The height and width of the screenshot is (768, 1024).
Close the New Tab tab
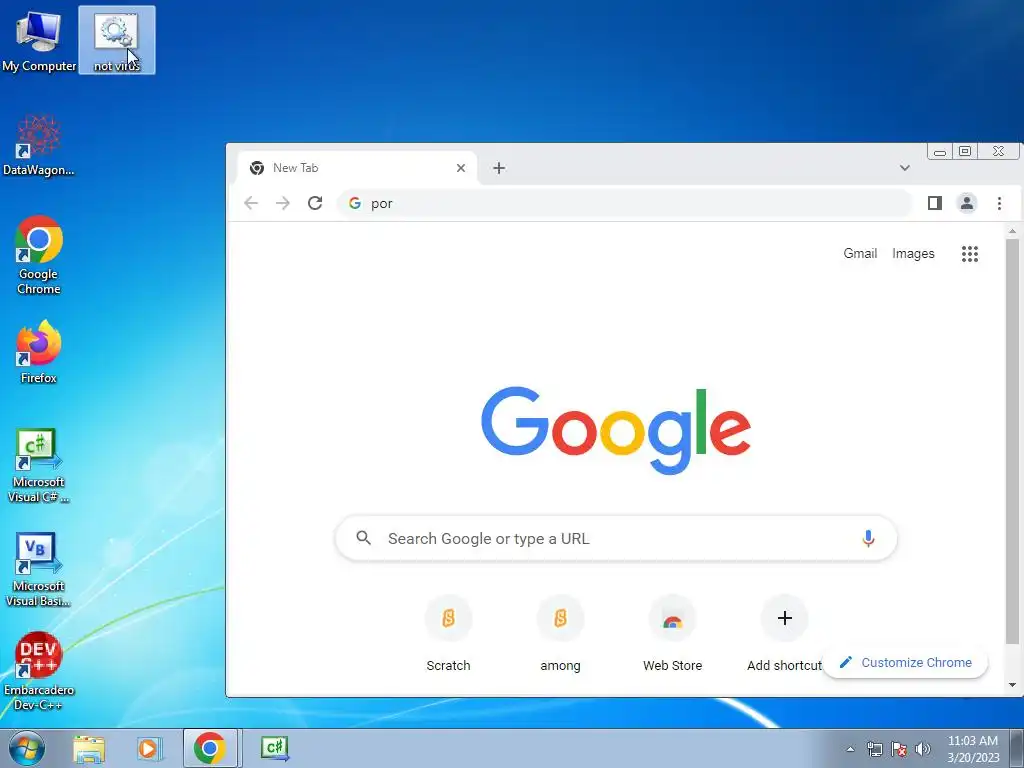click(461, 168)
